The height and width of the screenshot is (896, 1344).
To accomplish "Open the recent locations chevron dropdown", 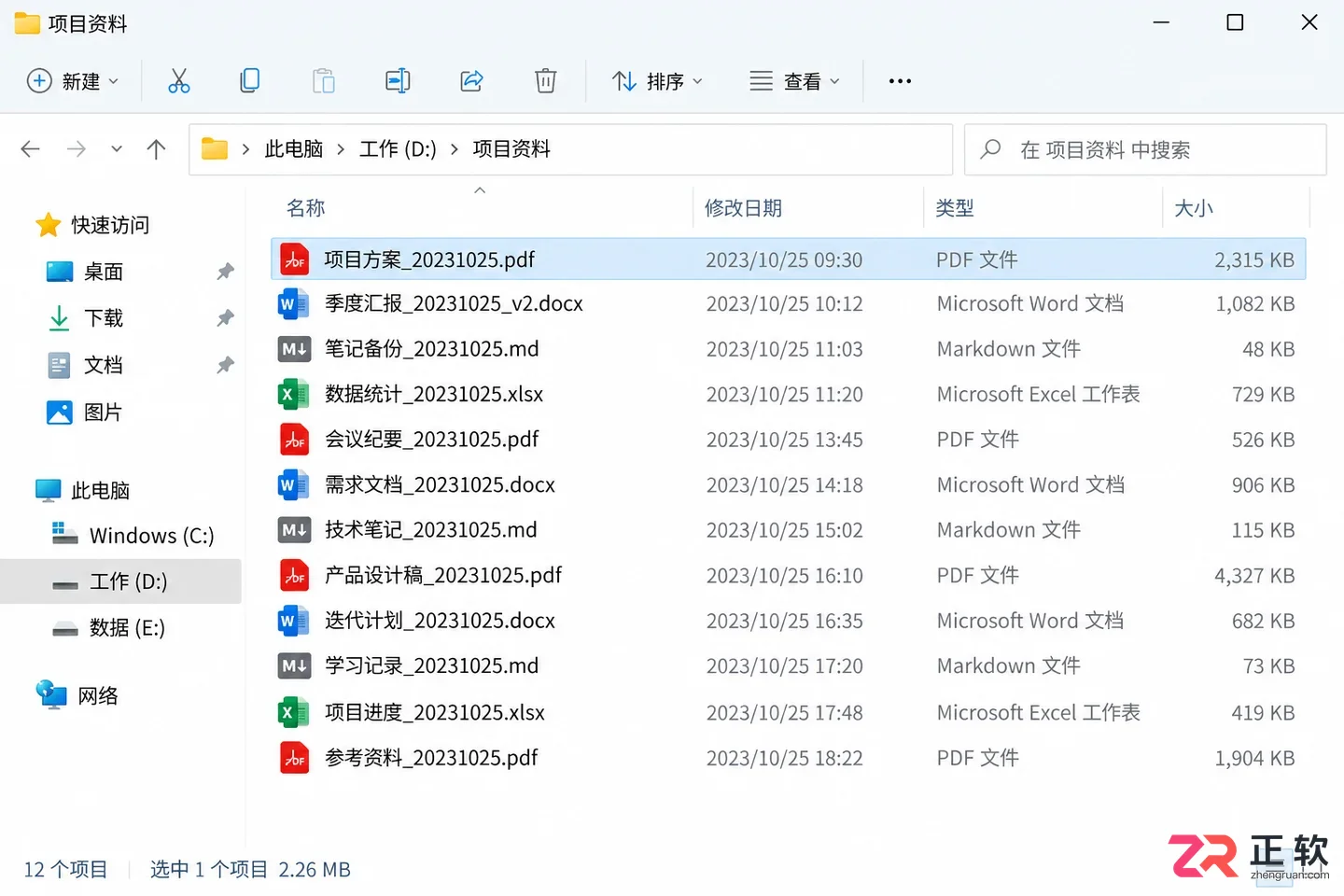I will pos(117,149).
